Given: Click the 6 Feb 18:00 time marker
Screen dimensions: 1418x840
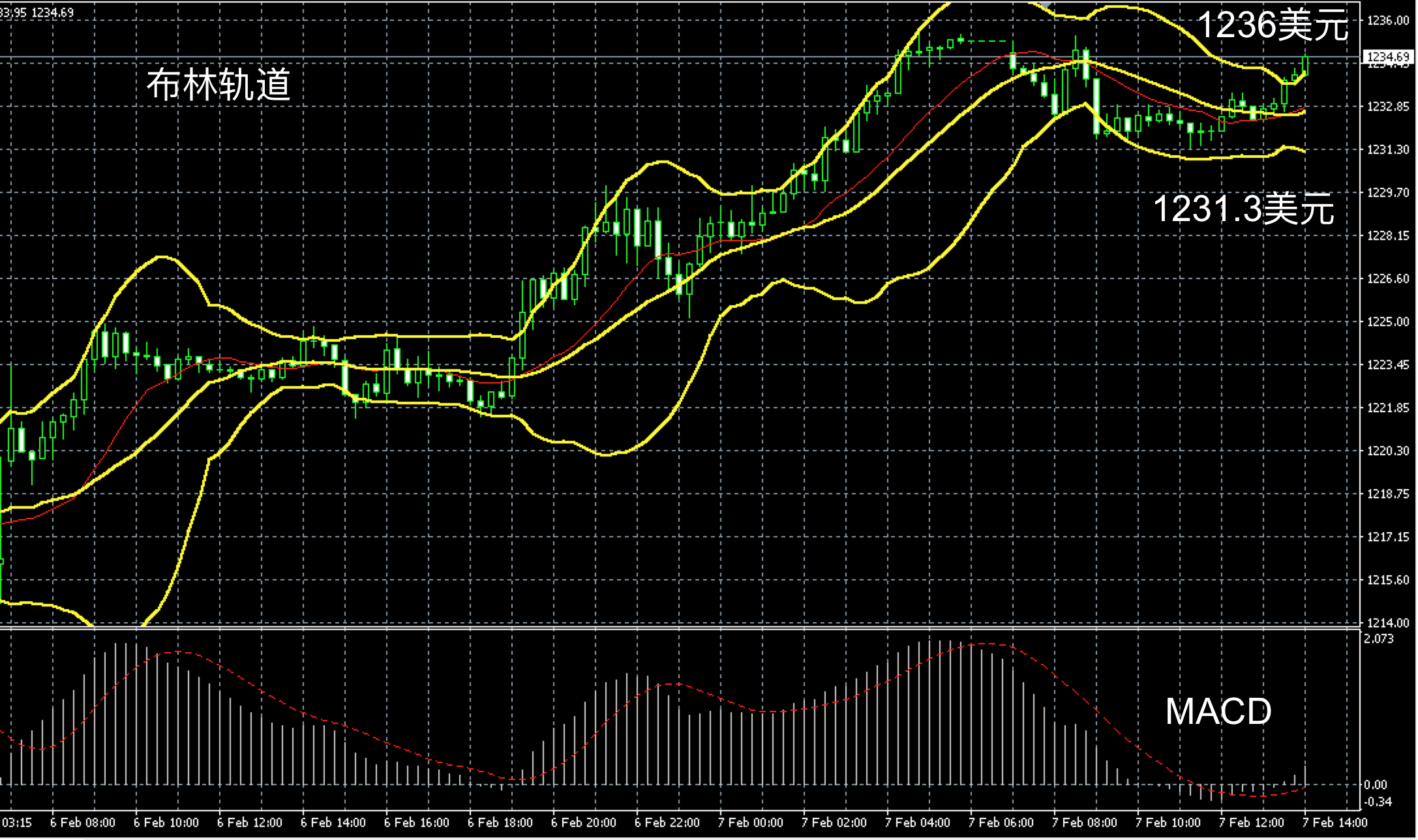Looking at the screenshot, I should [500, 822].
